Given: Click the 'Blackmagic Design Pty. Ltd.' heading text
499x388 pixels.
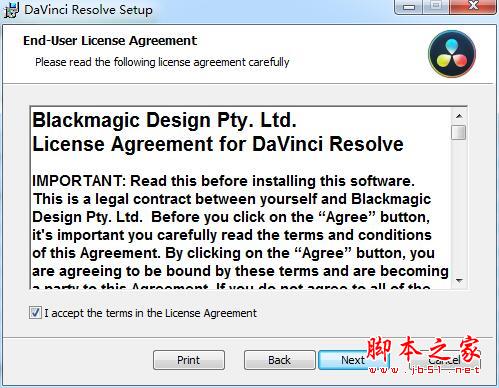Looking at the screenshot, I should point(164,120).
